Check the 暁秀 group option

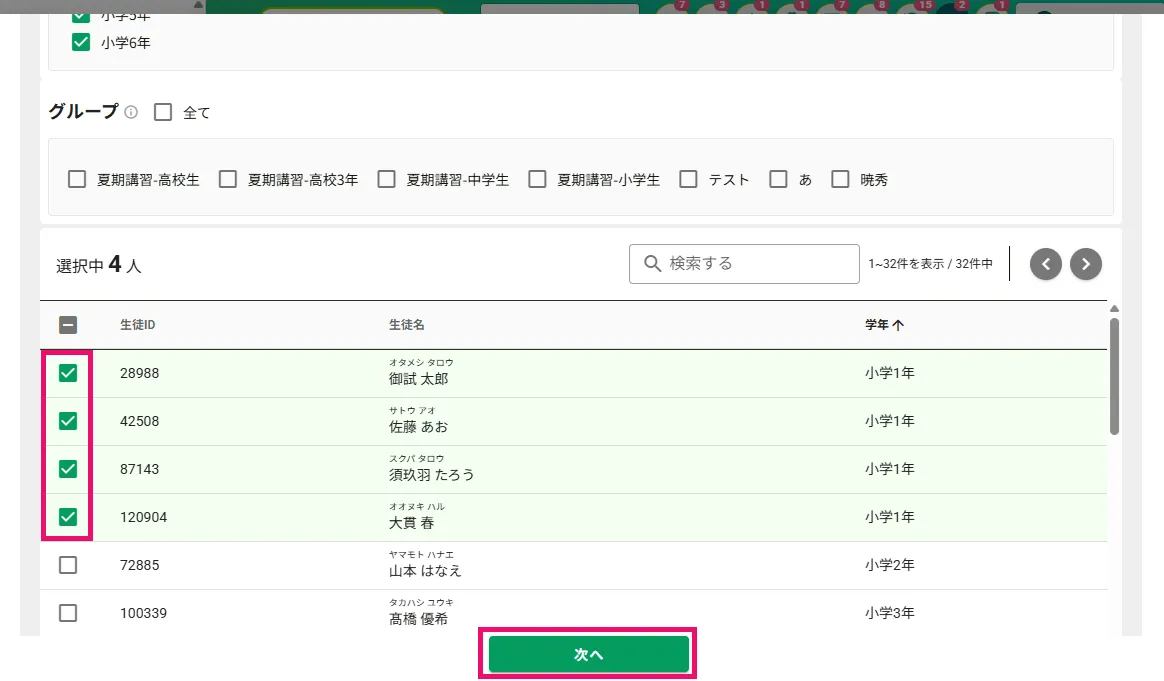click(x=840, y=179)
